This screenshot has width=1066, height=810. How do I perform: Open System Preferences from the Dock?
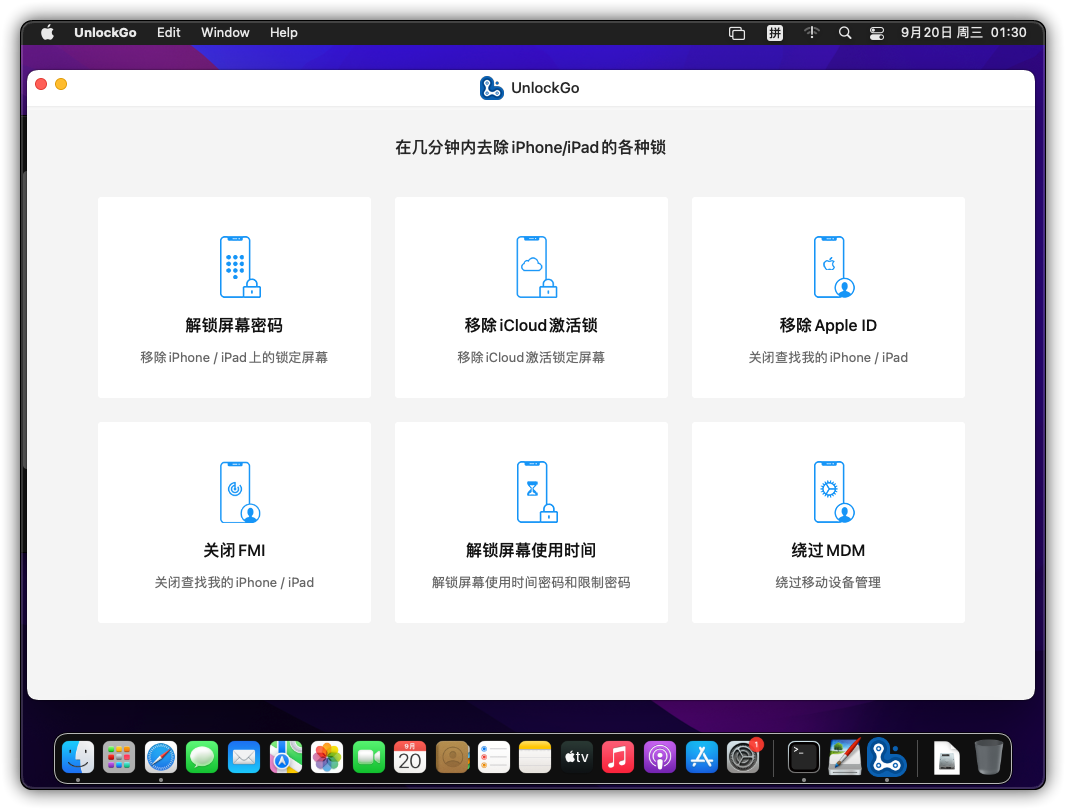743,757
